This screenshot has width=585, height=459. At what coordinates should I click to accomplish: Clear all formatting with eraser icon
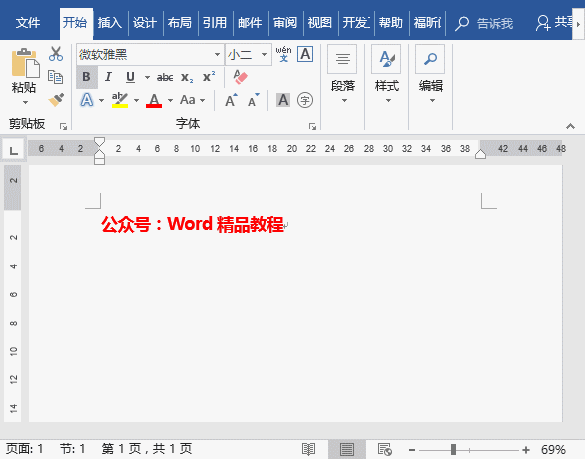241,77
